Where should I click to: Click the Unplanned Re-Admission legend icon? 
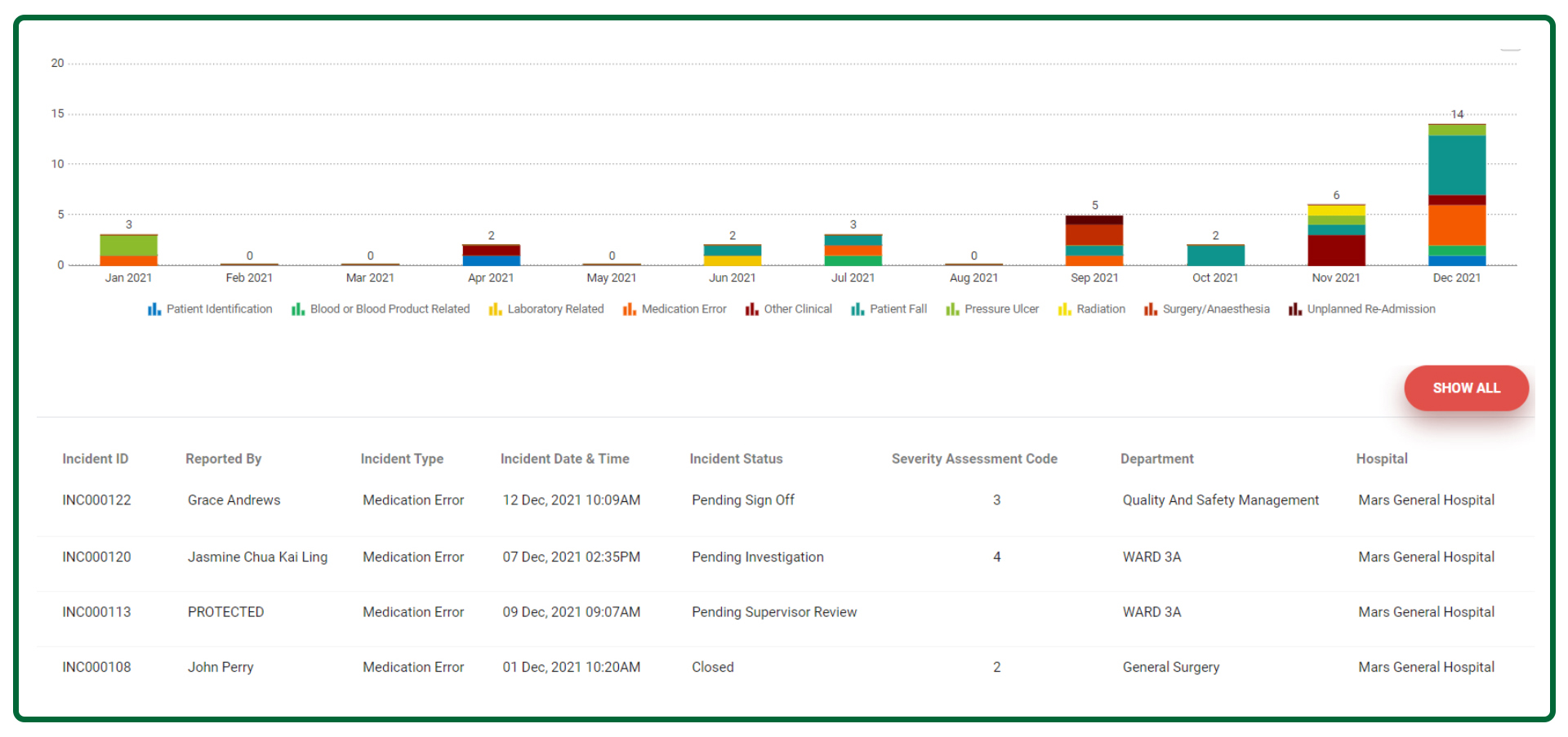pyautogui.click(x=1294, y=309)
